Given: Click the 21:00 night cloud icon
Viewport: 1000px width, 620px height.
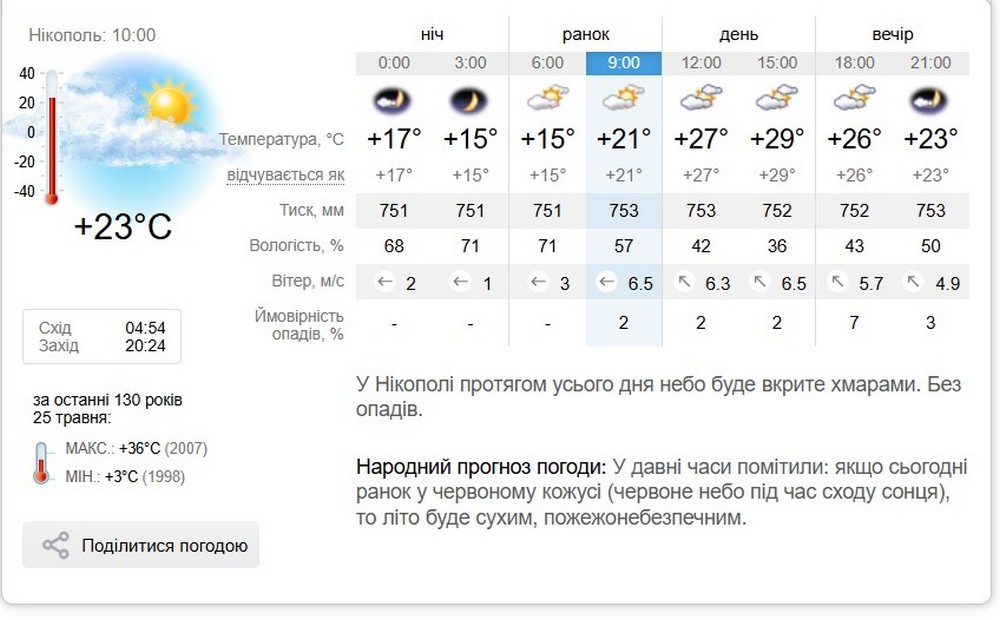Looking at the screenshot, I should [x=930, y=99].
